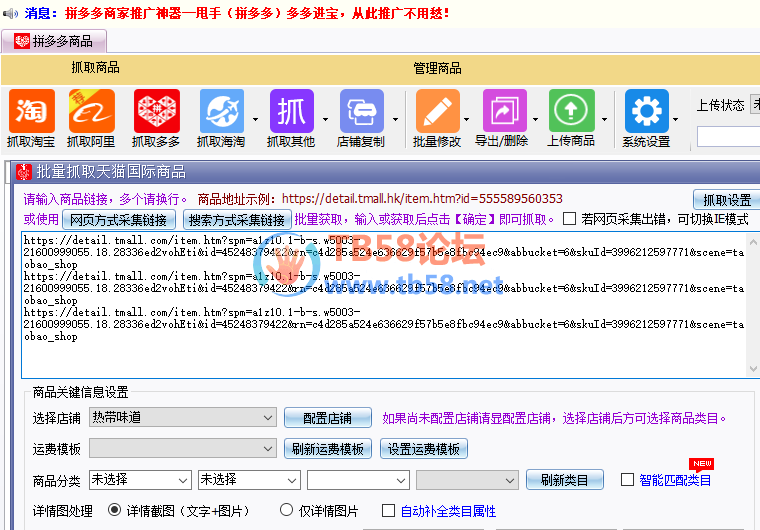760x530 pixels.
Task: Click the speaker icon beside 消息
Action: 10,13
